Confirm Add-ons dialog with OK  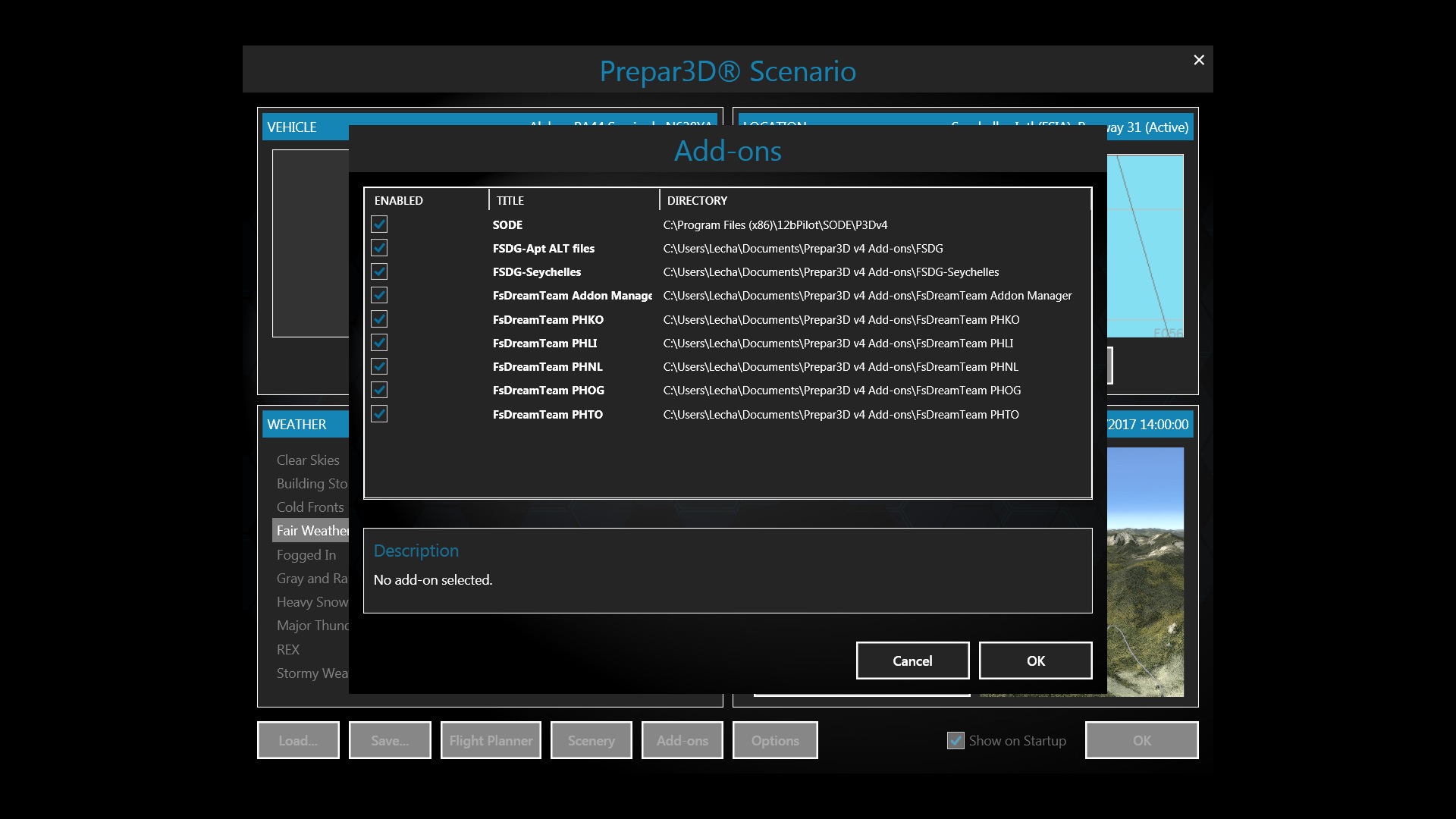[1035, 661]
